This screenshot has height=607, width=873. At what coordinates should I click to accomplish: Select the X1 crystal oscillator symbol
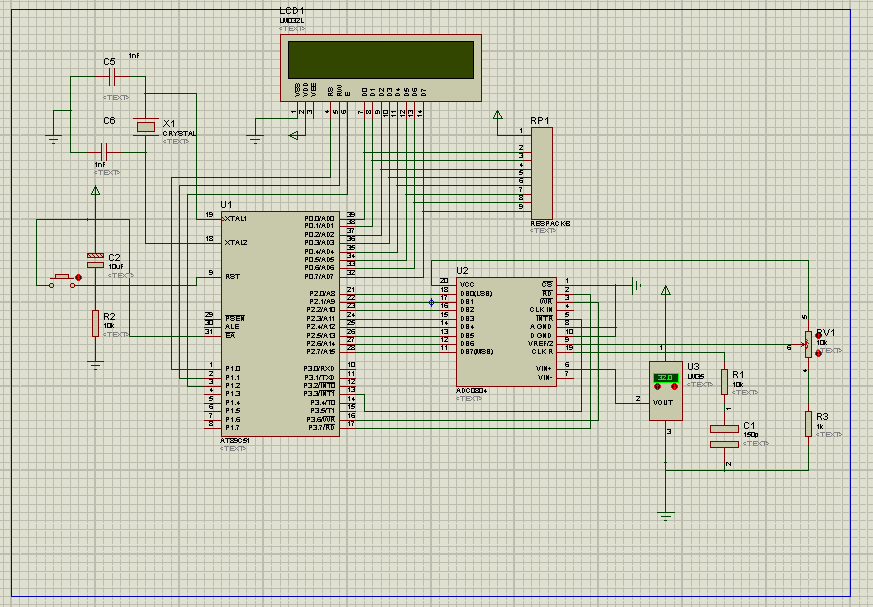pyautogui.click(x=148, y=125)
